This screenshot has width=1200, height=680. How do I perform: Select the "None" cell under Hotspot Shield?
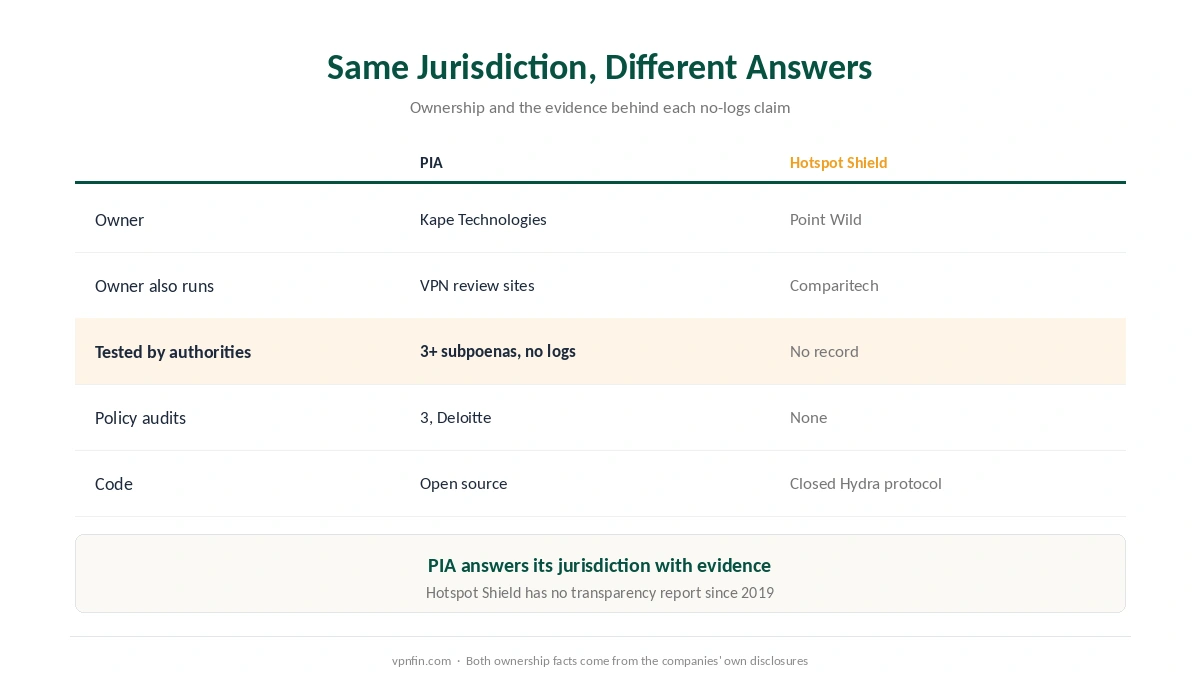808,418
